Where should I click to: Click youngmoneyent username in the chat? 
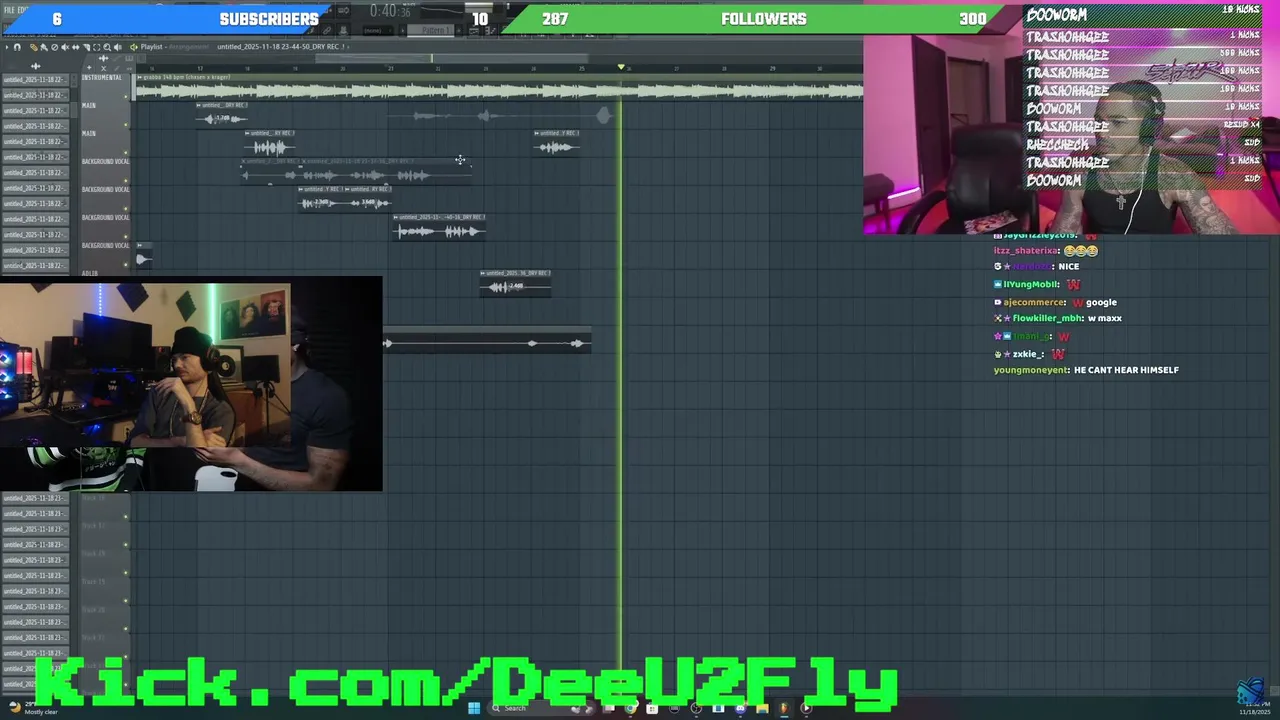[1031, 370]
